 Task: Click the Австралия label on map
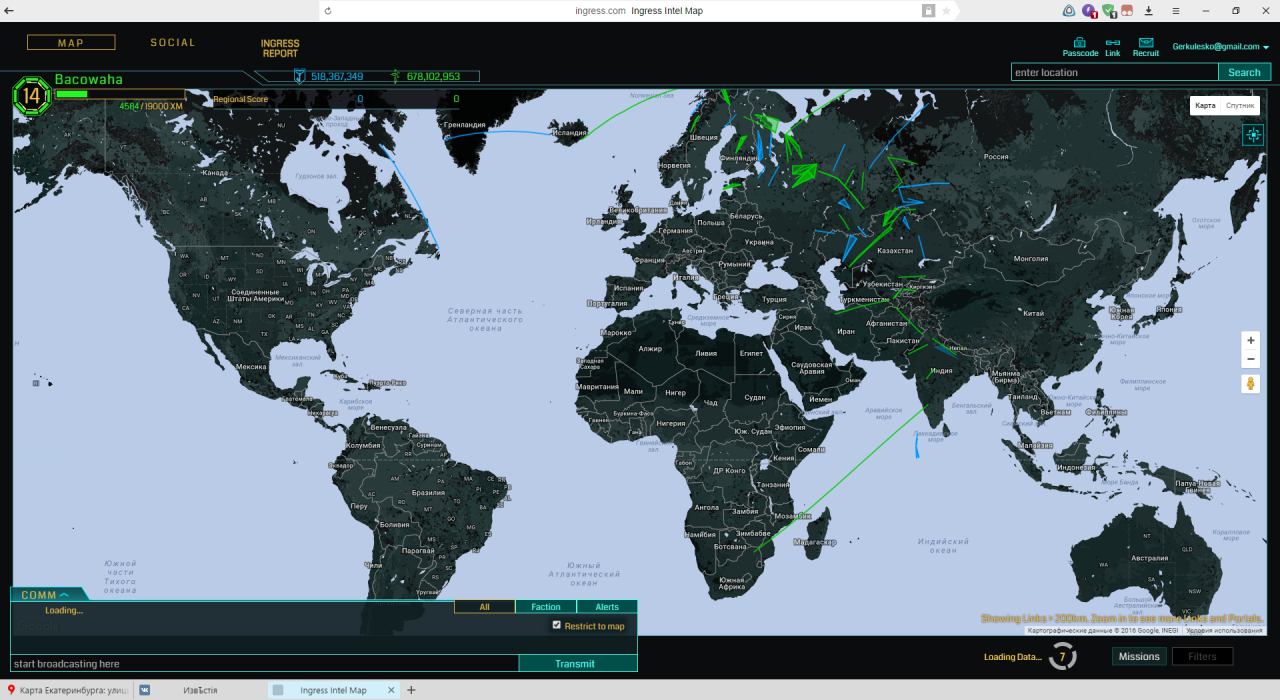[1149, 558]
